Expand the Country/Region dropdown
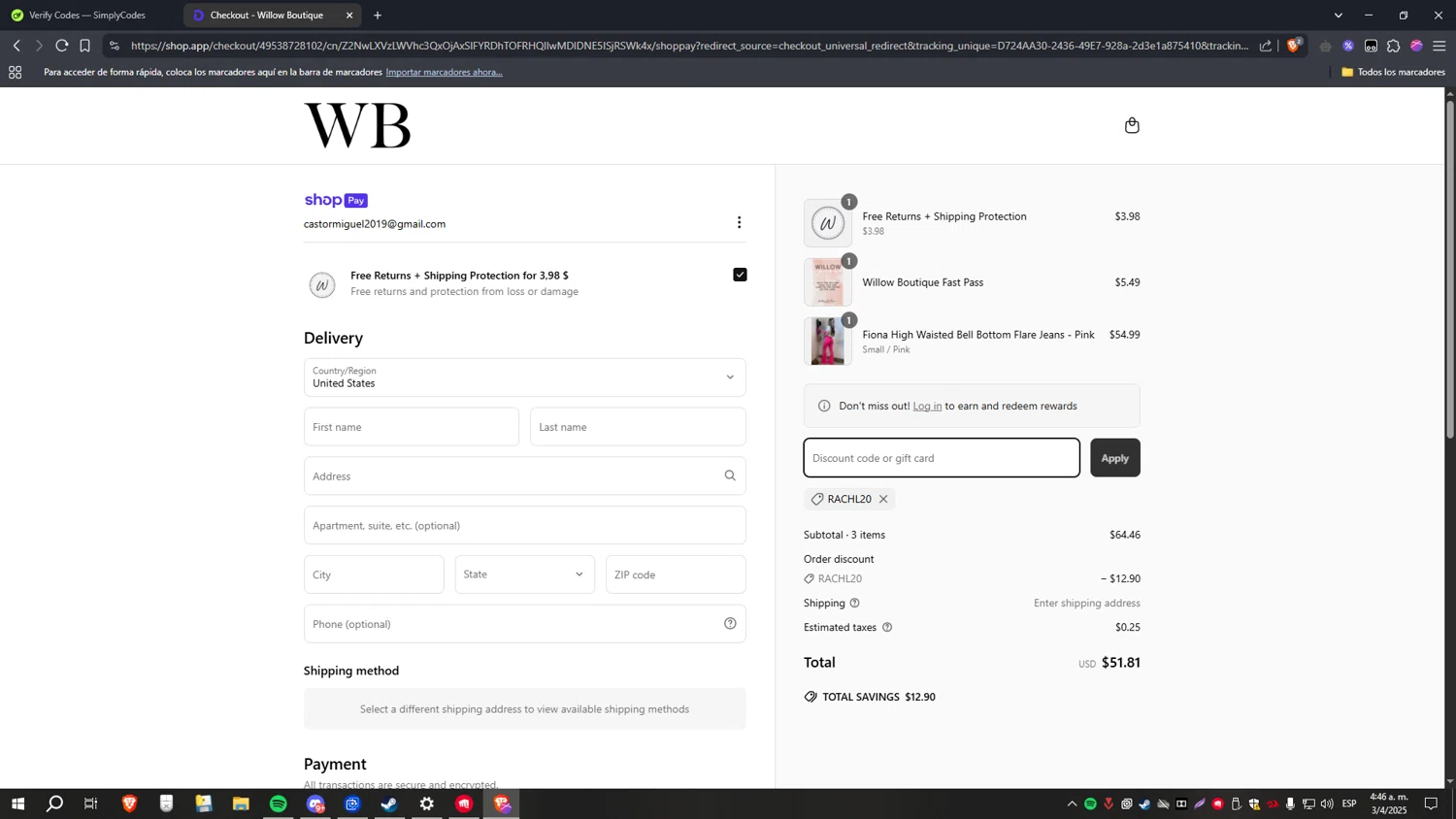Image resolution: width=1456 pixels, height=819 pixels. click(x=524, y=377)
